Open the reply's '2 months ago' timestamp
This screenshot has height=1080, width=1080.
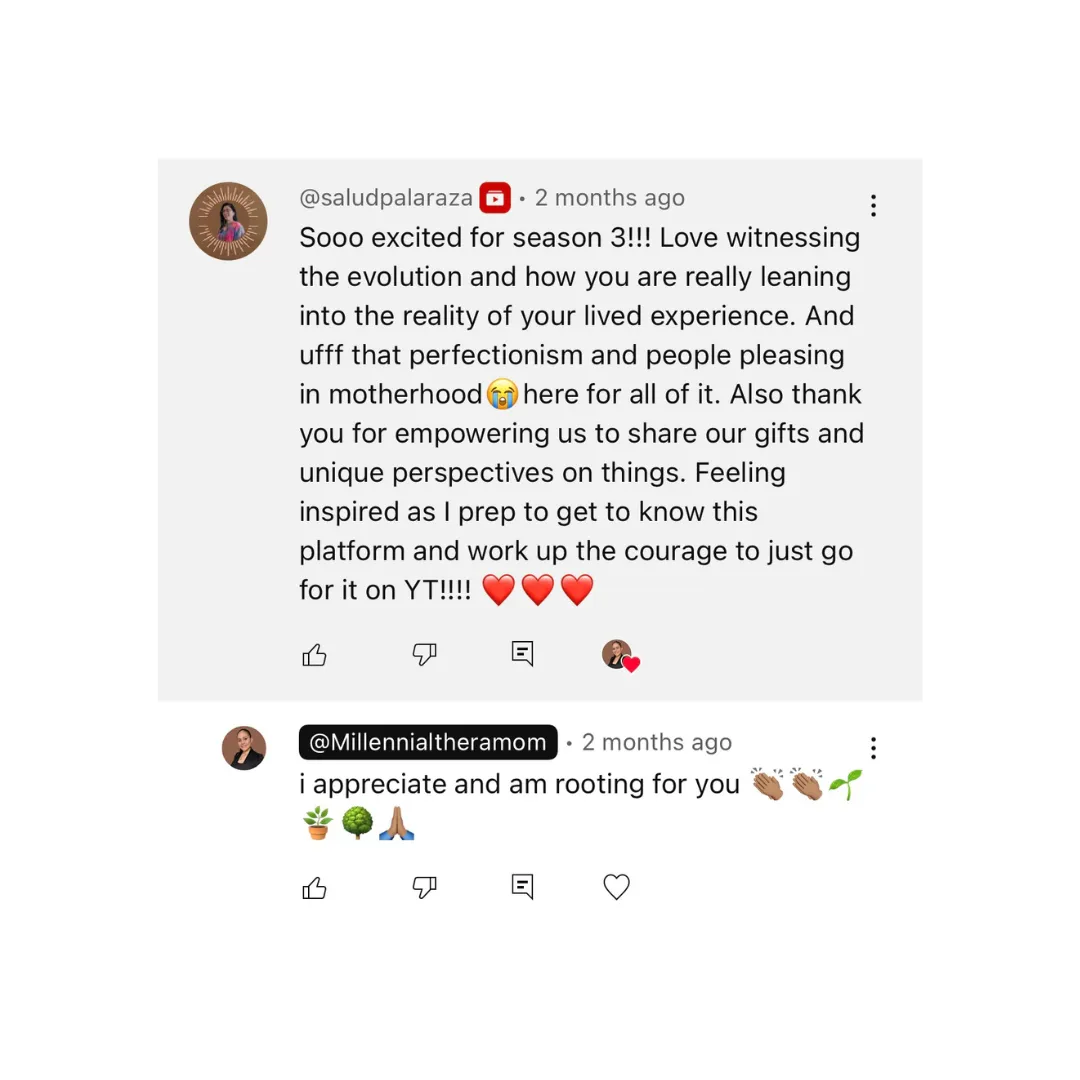tap(656, 742)
